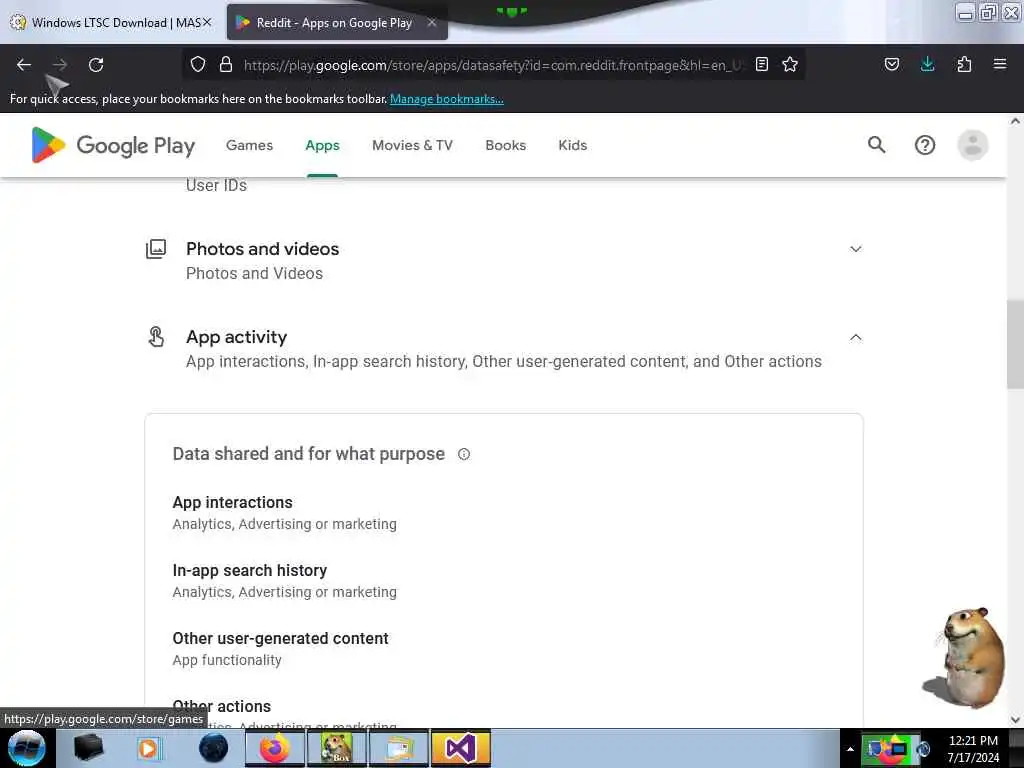Open the black box taskbar icon

(88, 748)
